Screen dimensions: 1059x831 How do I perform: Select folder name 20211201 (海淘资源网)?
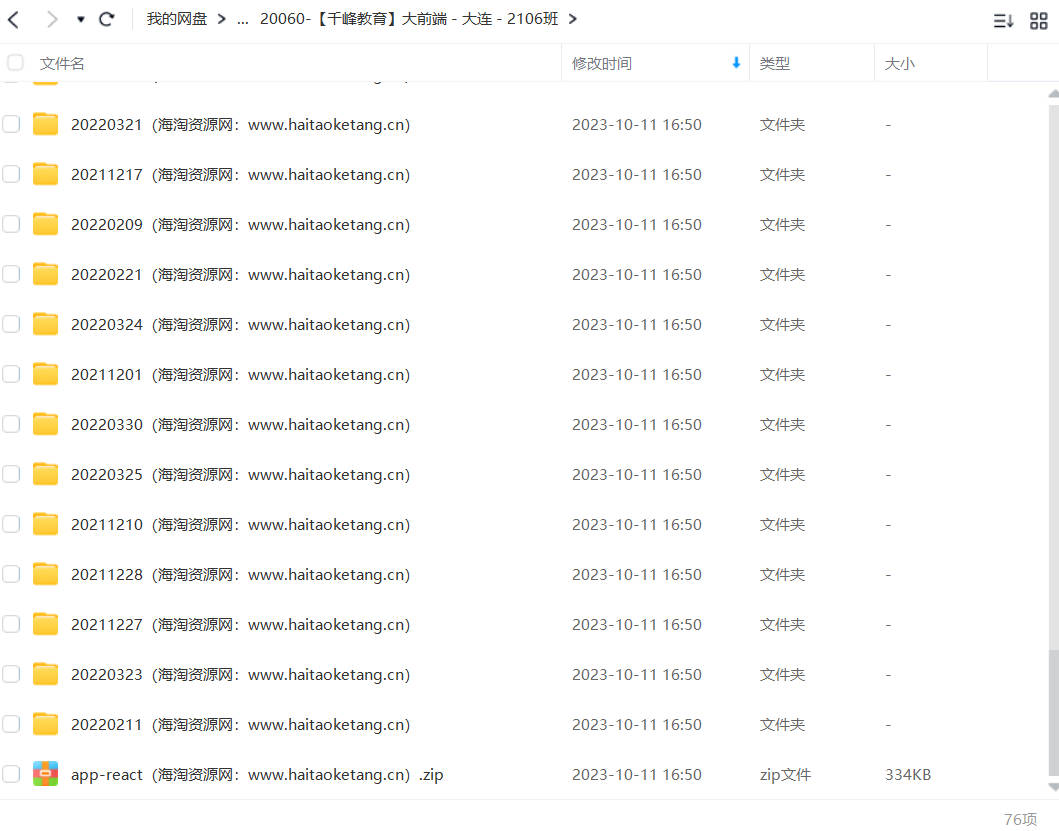(240, 375)
